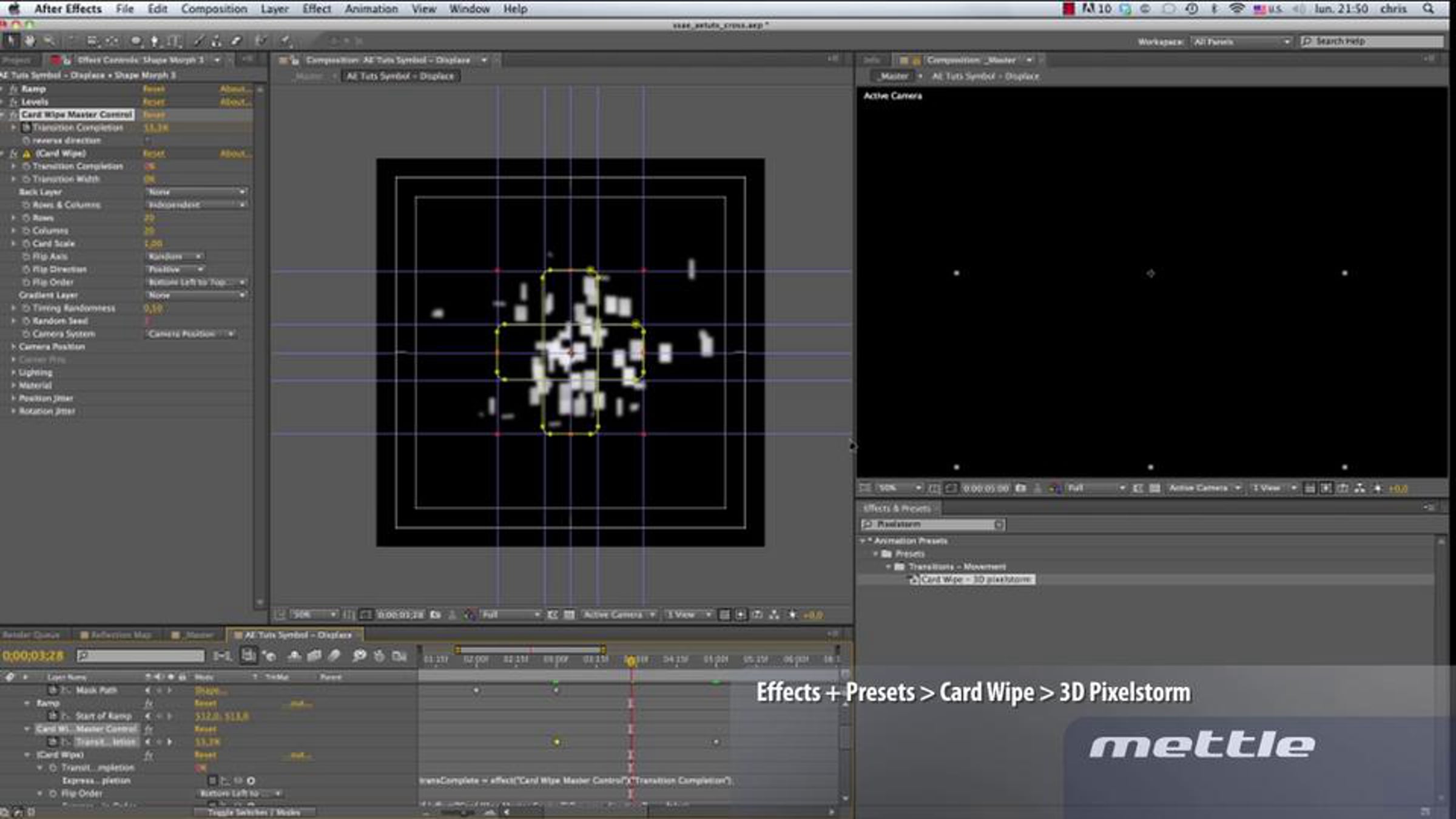
Task: Click Toggle Switches / Modes button
Action: pos(254,812)
